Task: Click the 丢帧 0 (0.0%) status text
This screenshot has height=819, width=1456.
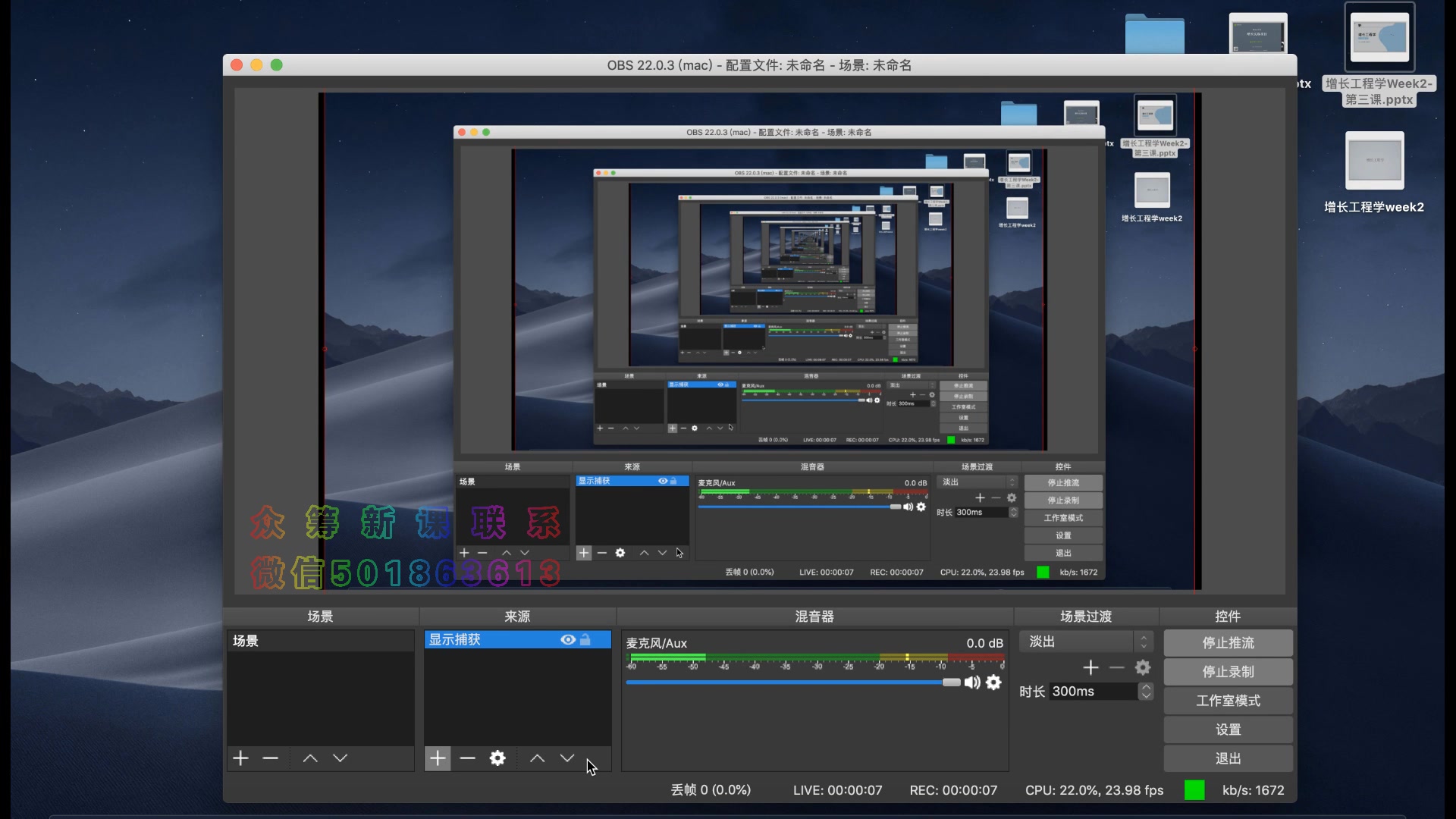Action: pos(711,790)
